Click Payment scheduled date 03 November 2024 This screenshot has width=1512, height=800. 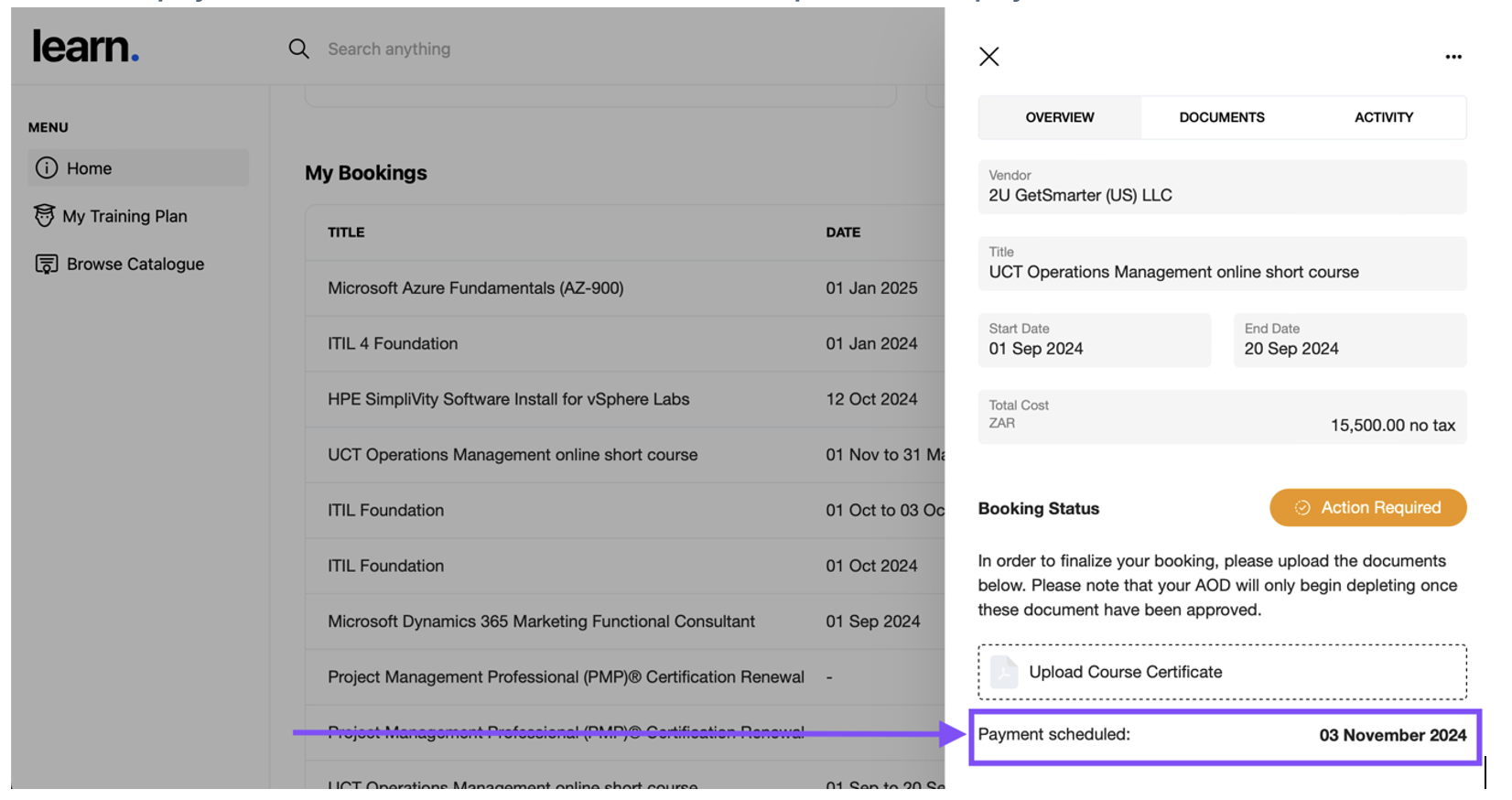point(1392,735)
